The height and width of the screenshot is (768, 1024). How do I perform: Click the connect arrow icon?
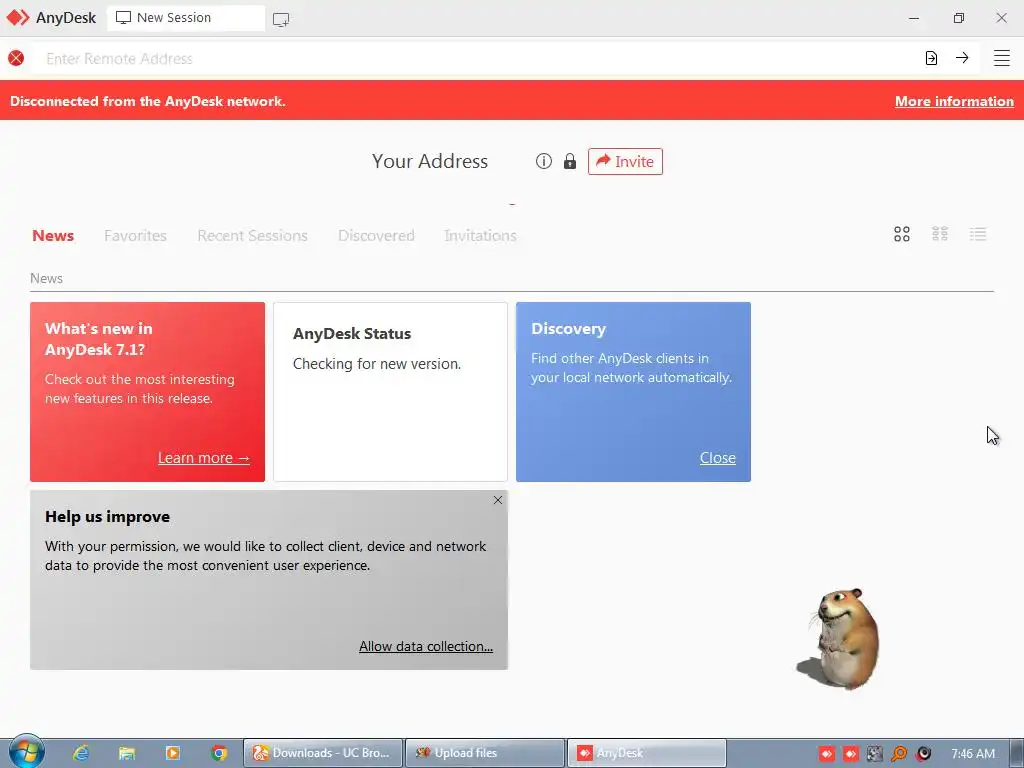point(962,58)
